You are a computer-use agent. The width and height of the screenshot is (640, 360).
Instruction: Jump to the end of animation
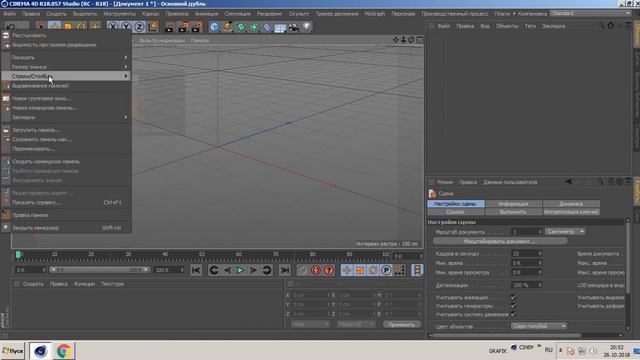(x=284, y=270)
